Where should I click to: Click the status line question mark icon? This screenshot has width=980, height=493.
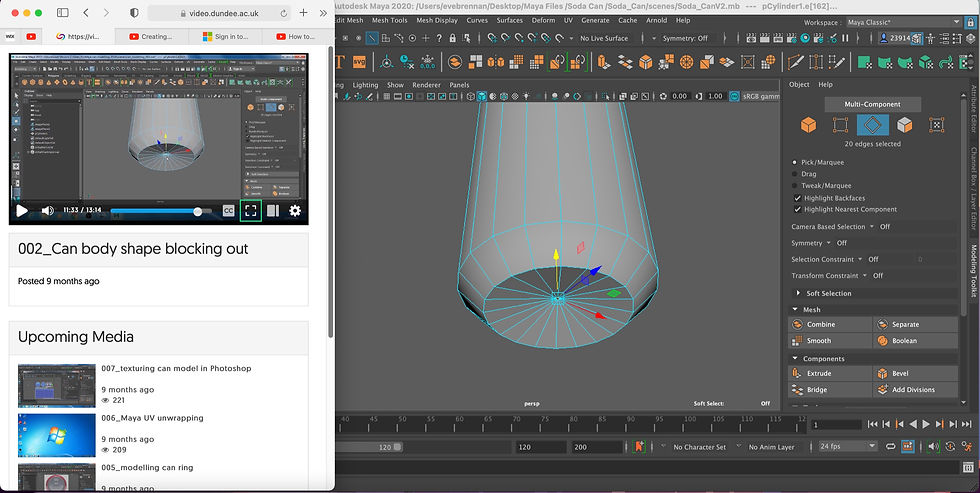tap(439, 38)
